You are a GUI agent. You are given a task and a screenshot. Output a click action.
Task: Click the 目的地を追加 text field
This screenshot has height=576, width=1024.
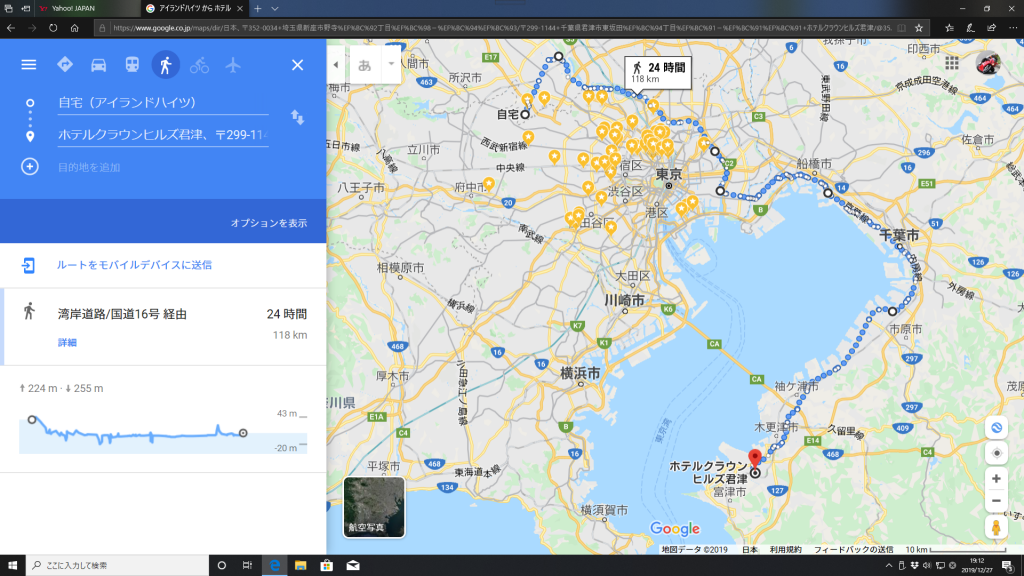pos(163,167)
